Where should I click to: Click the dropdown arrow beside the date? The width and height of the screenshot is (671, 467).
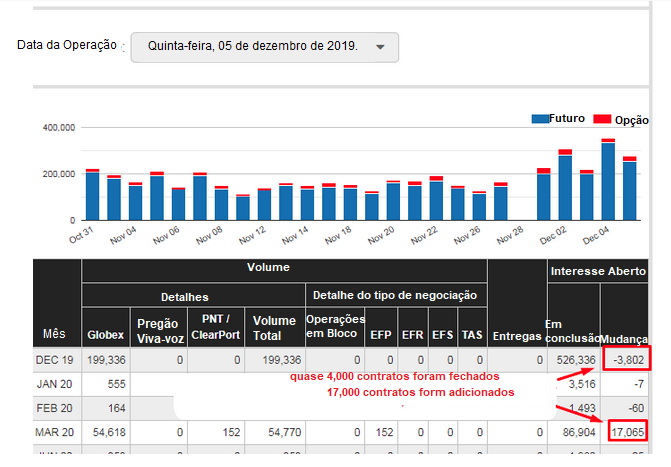pyautogui.click(x=380, y=47)
